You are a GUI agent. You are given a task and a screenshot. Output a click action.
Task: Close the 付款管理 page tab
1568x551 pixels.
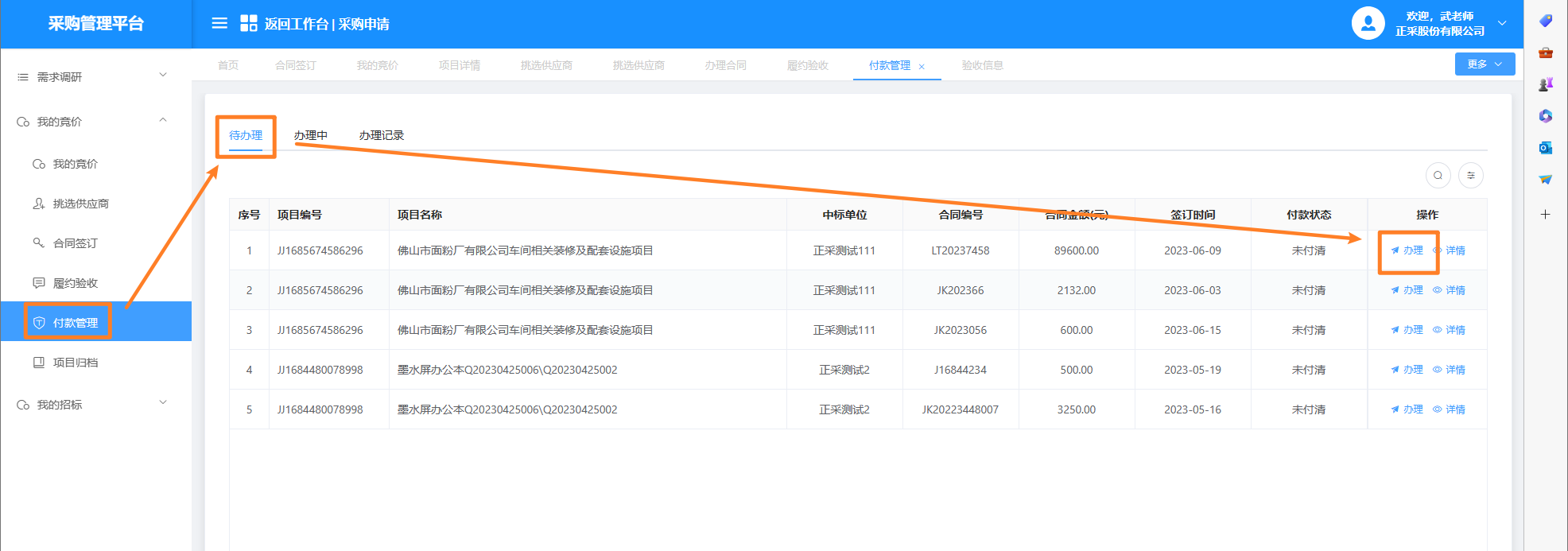[x=922, y=67]
